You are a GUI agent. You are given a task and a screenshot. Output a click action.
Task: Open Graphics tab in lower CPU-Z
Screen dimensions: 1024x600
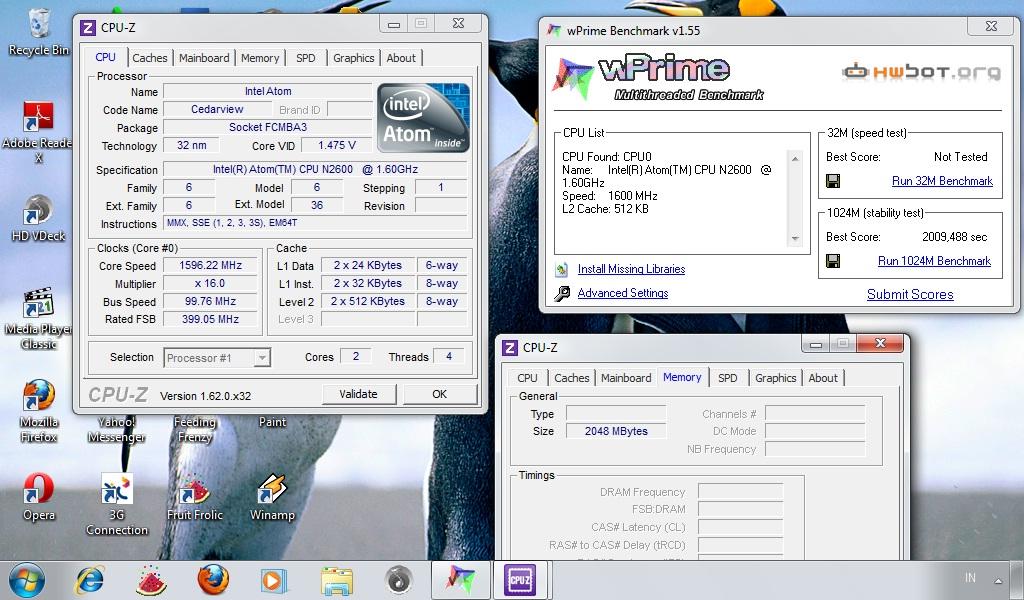[775, 378]
